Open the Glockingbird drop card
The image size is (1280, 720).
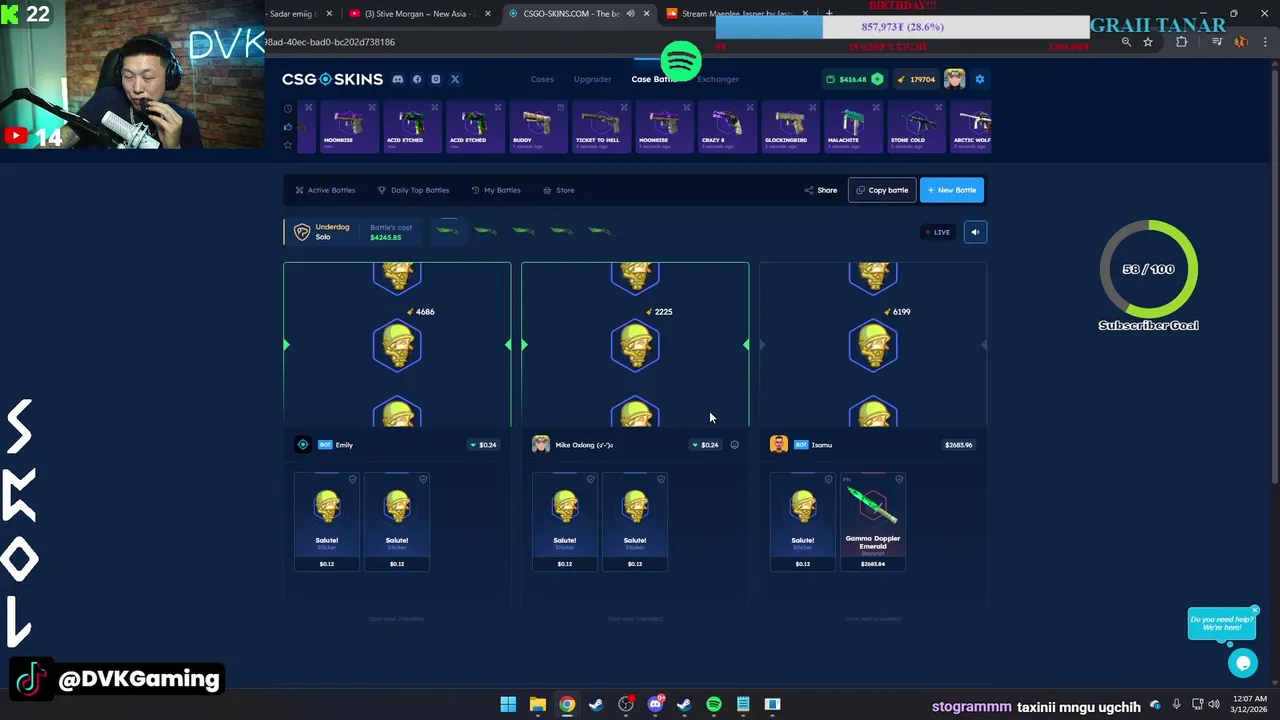(789, 127)
